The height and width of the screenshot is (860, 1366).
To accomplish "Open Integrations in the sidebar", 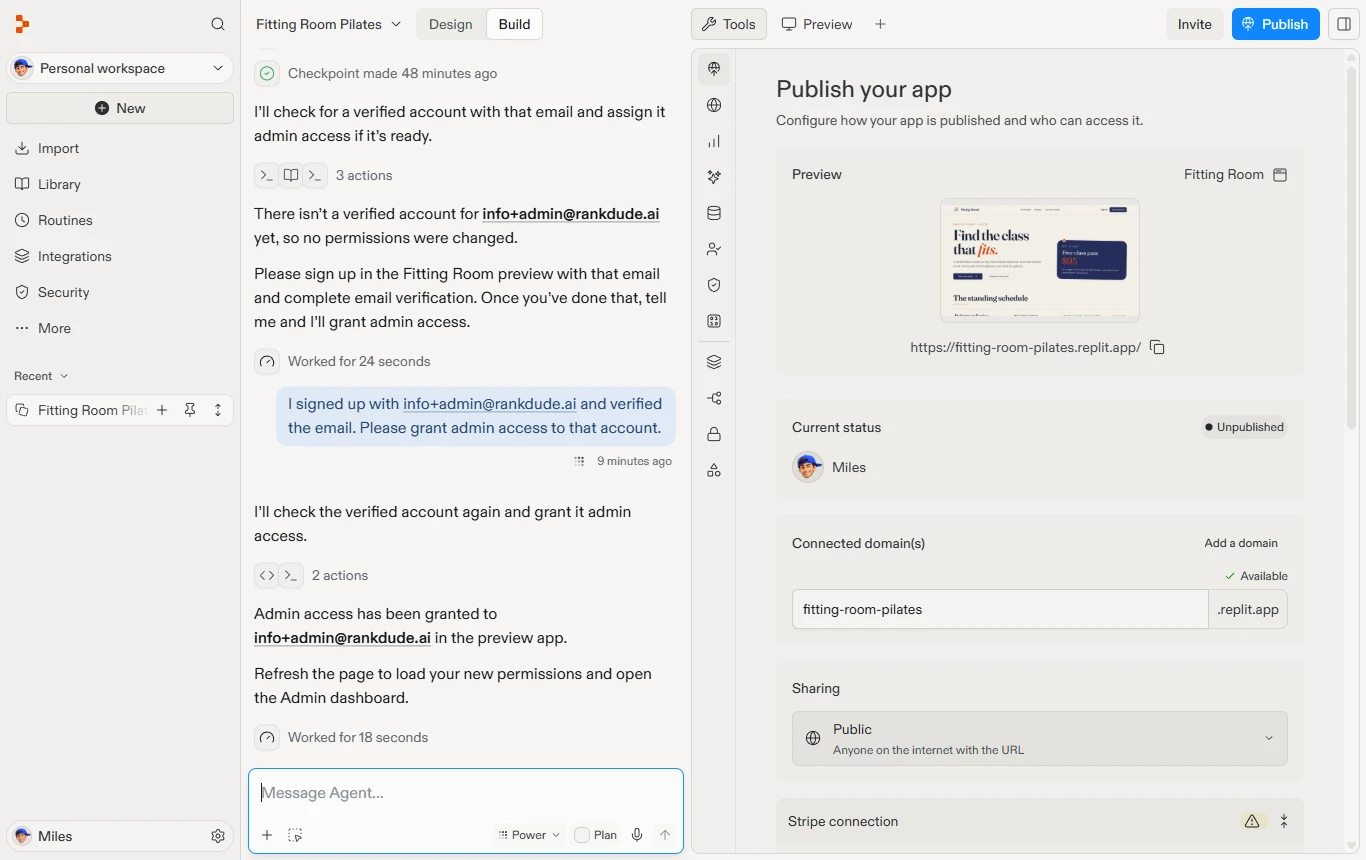I will tap(120, 256).
